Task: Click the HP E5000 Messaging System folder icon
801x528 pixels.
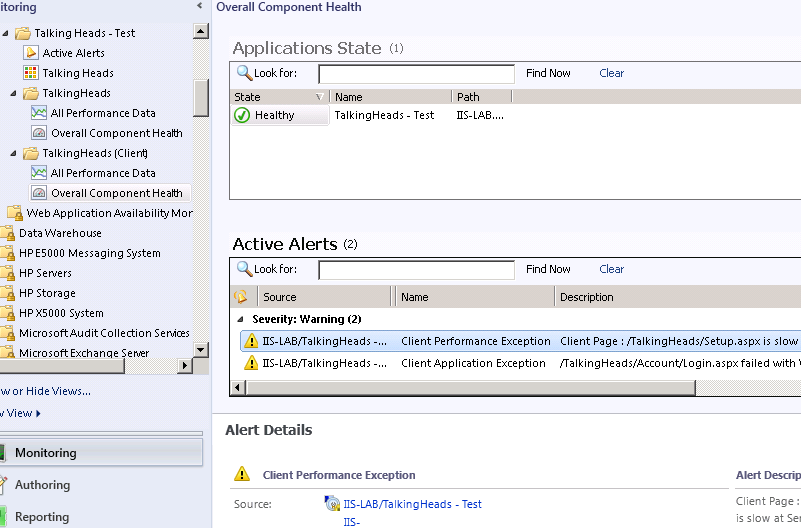Action: pyautogui.click(x=8, y=253)
